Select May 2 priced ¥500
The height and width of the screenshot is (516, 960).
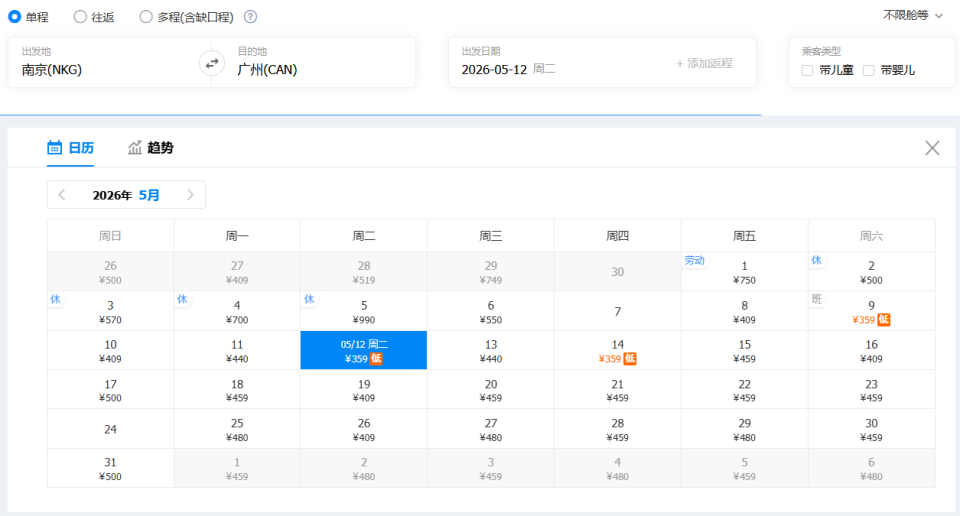(871, 272)
